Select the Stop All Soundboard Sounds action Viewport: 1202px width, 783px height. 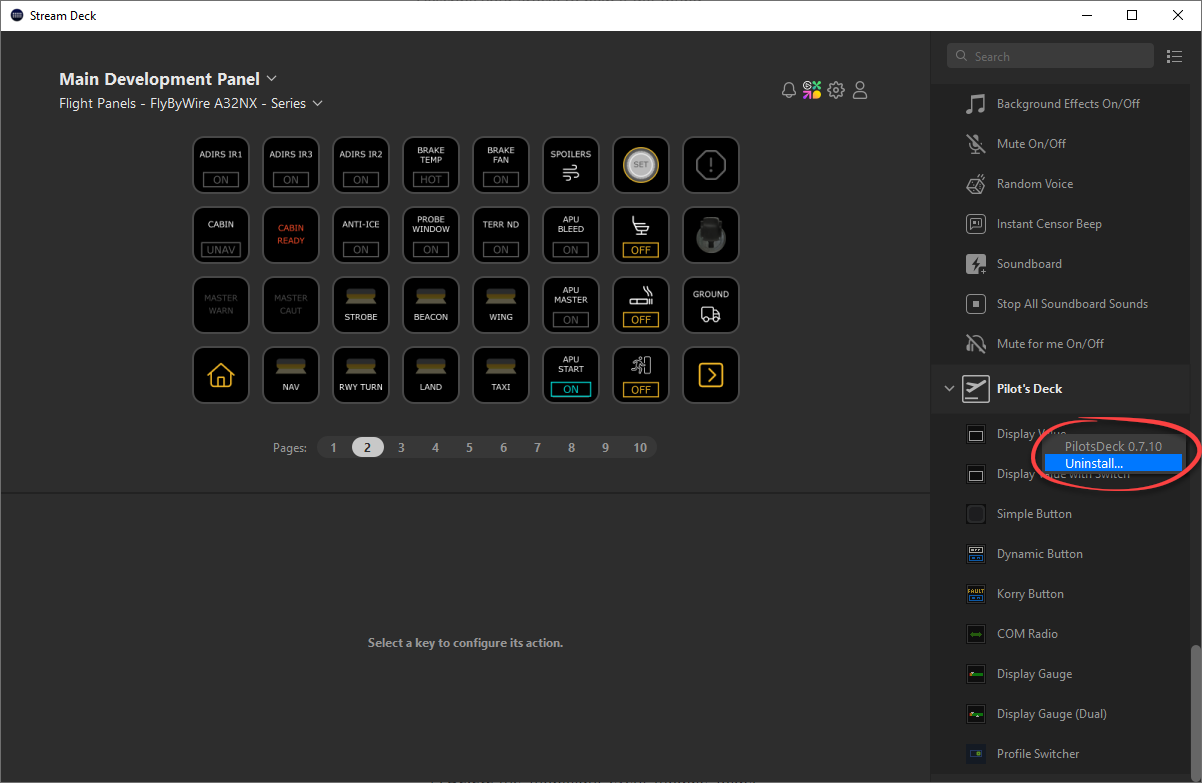[1061, 304]
